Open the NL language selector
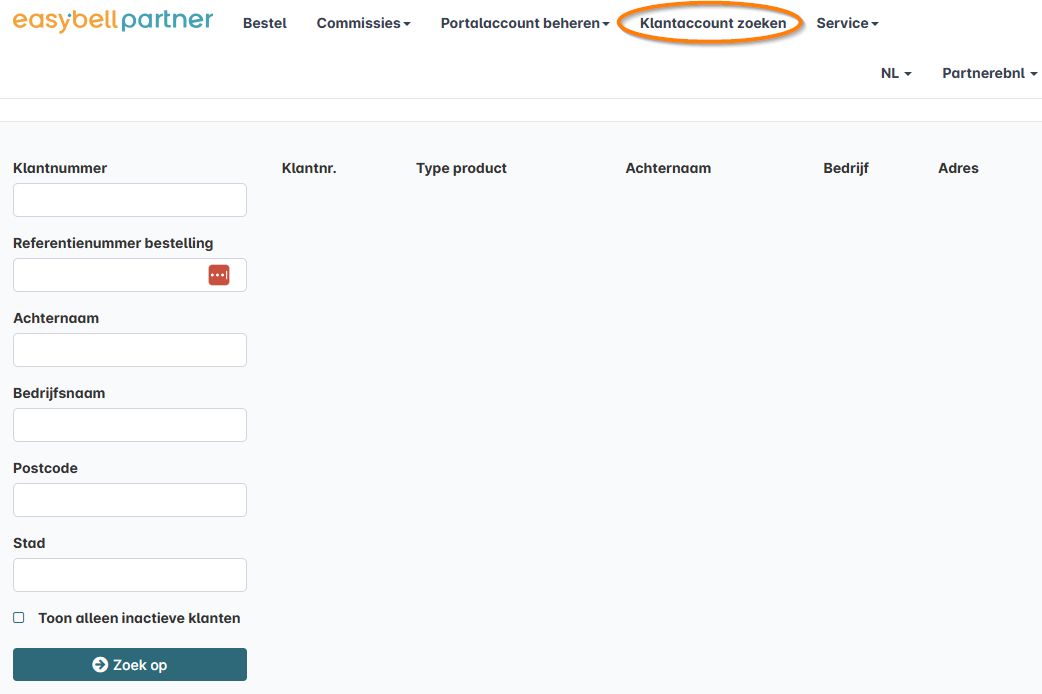The height and width of the screenshot is (694, 1042). (x=895, y=73)
